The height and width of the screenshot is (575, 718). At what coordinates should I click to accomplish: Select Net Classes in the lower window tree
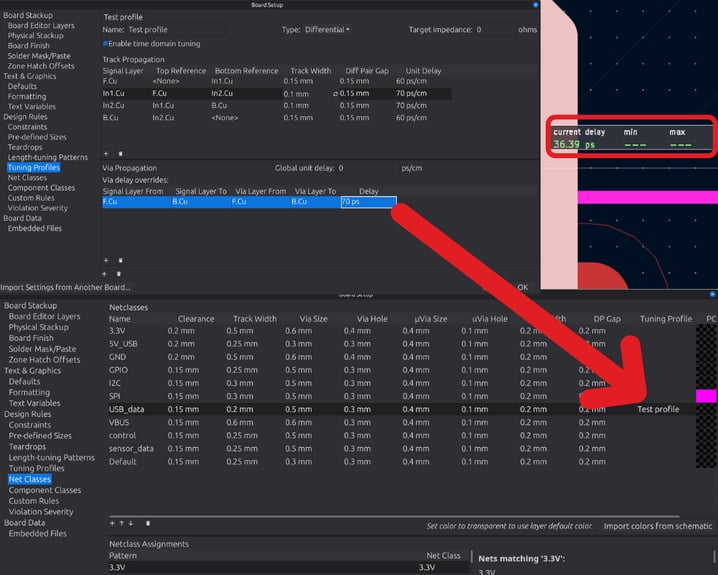29,479
